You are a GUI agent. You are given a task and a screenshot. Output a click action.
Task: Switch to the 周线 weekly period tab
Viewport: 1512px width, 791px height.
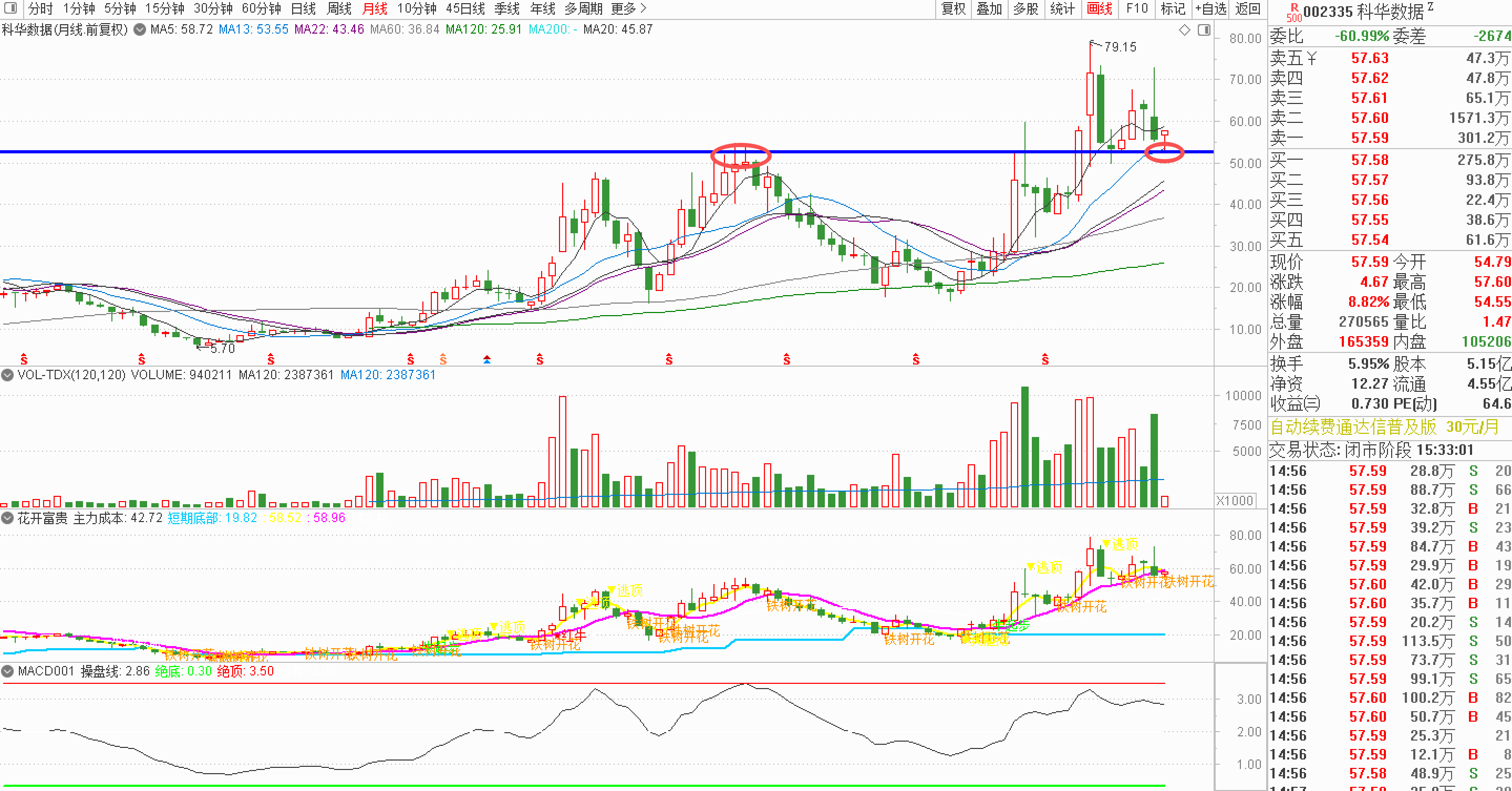(339, 9)
